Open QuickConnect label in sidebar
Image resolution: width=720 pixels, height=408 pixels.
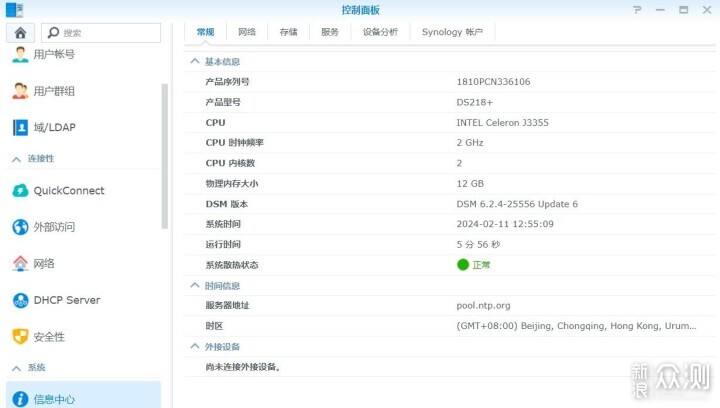pos(69,190)
